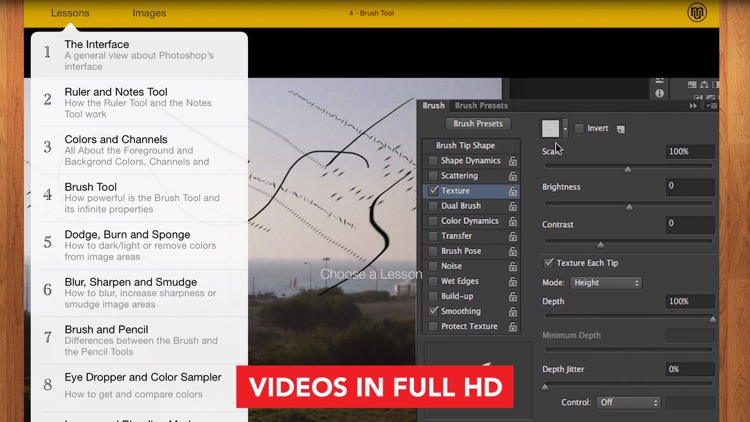Click the Contrast slider handle
This screenshot has width=750, height=422.
600,244
